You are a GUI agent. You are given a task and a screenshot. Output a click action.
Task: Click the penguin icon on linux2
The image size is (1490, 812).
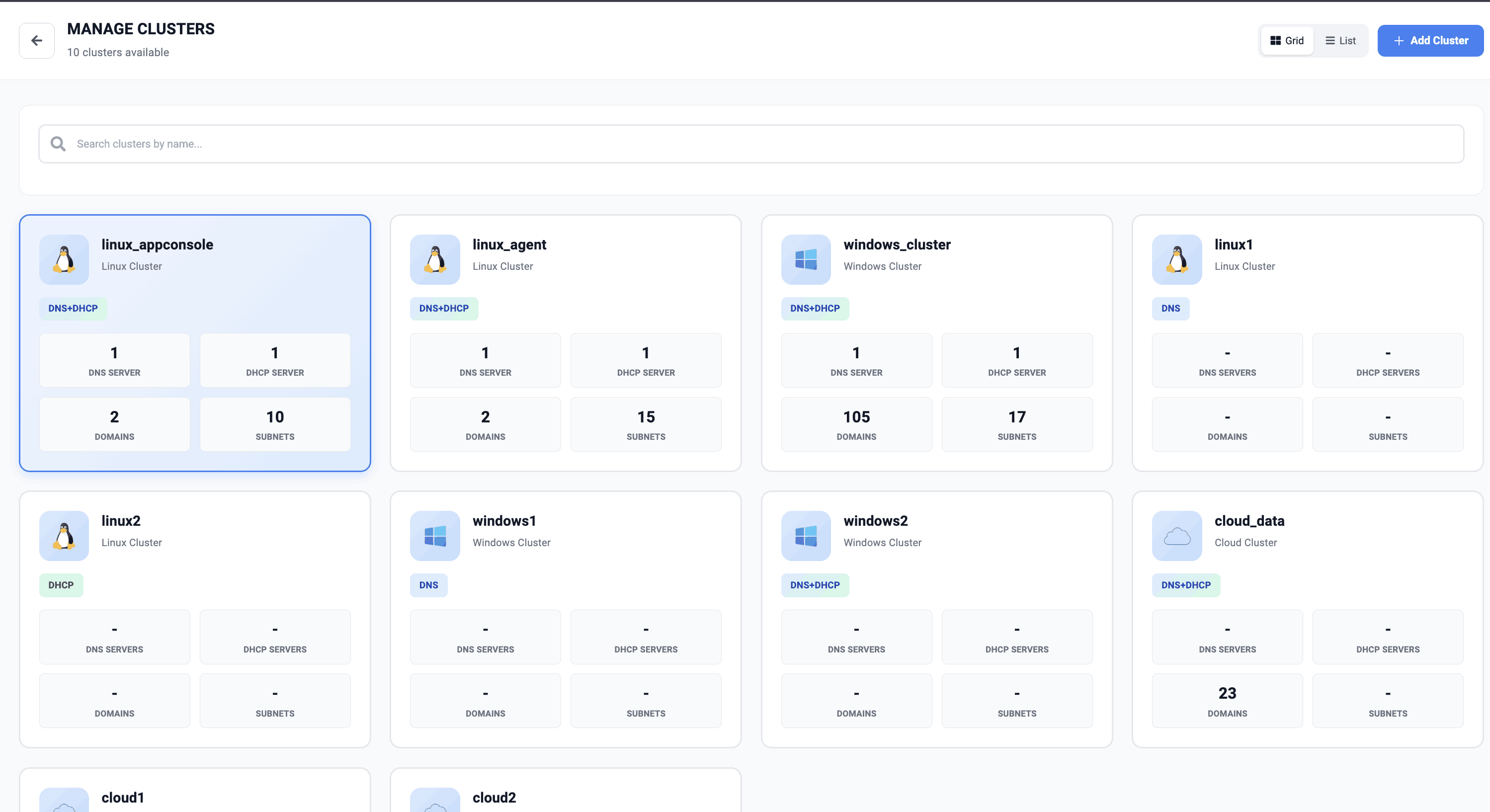[x=64, y=536]
